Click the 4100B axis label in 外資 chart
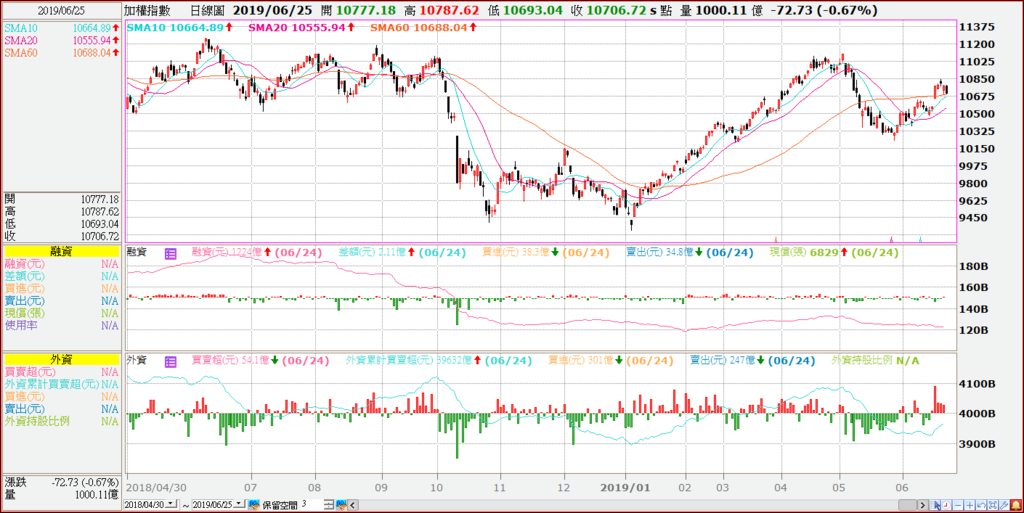The image size is (1024, 513). click(978, 384)
